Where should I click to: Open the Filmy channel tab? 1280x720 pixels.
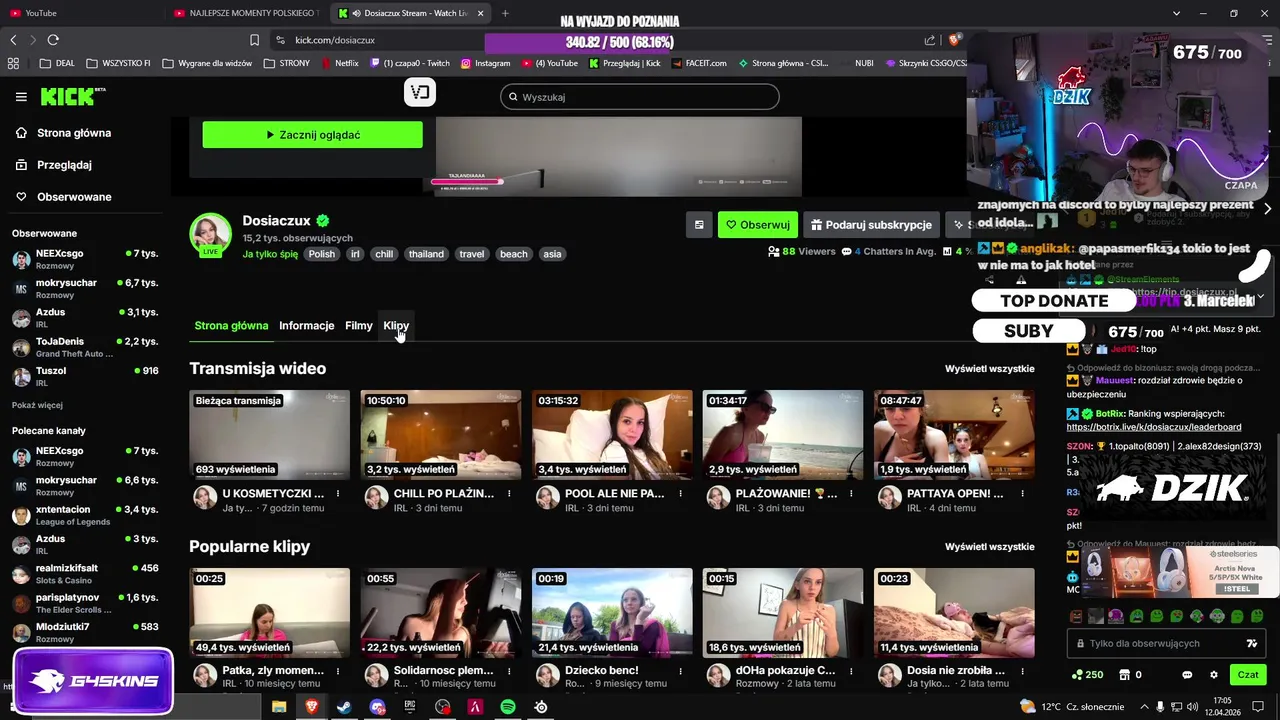pyautogui.click(x=359, y=326)
